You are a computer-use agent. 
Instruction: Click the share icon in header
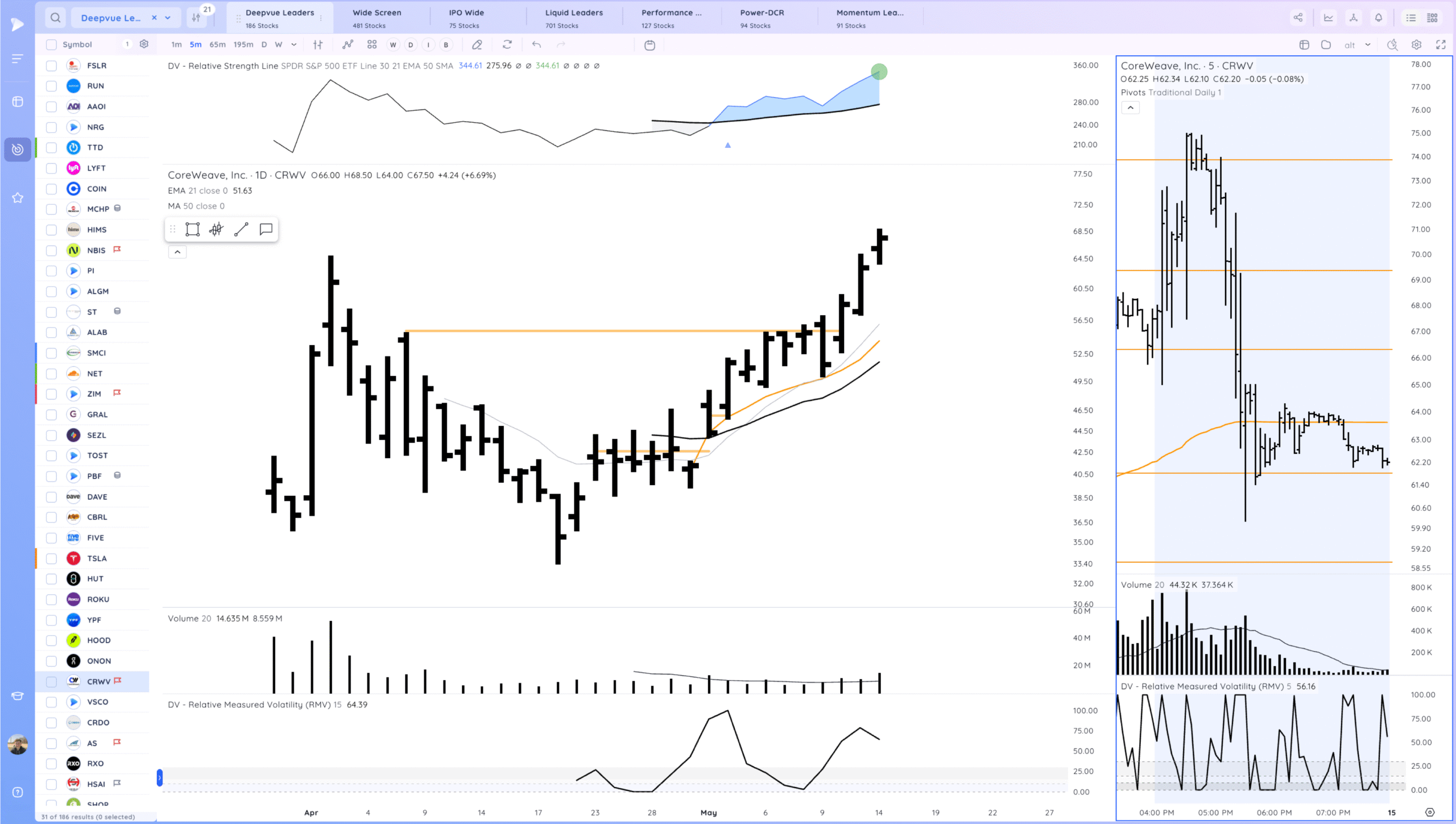[x=1298, y=18]
